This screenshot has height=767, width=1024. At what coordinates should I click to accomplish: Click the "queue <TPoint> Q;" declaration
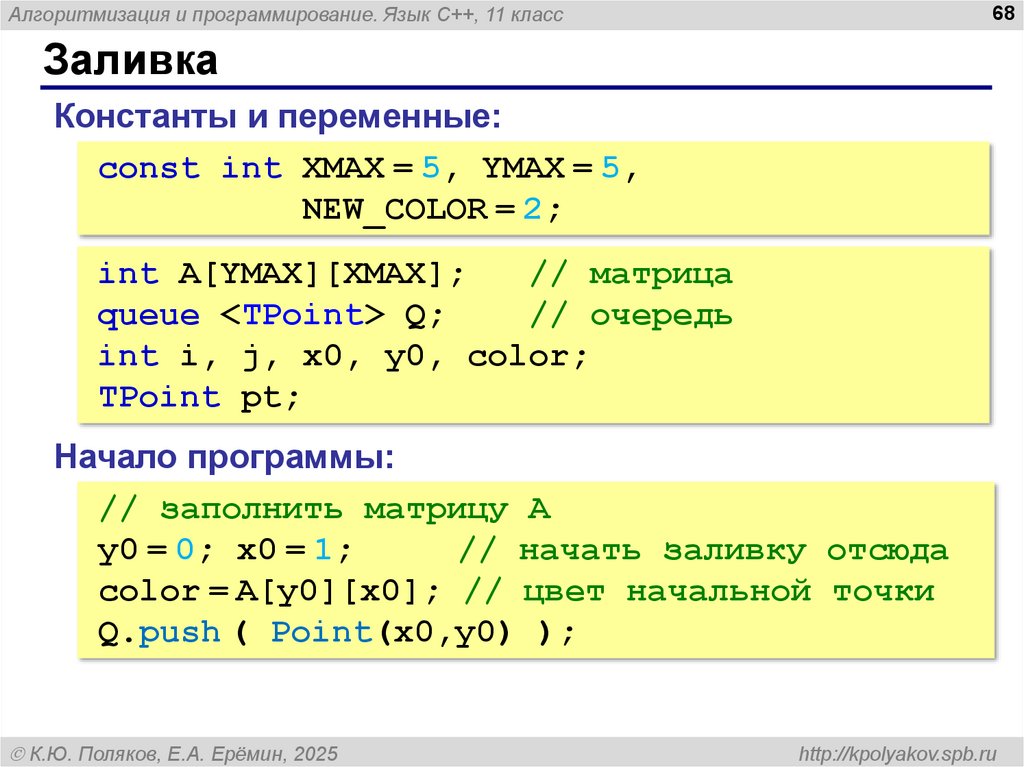point(270,315)
